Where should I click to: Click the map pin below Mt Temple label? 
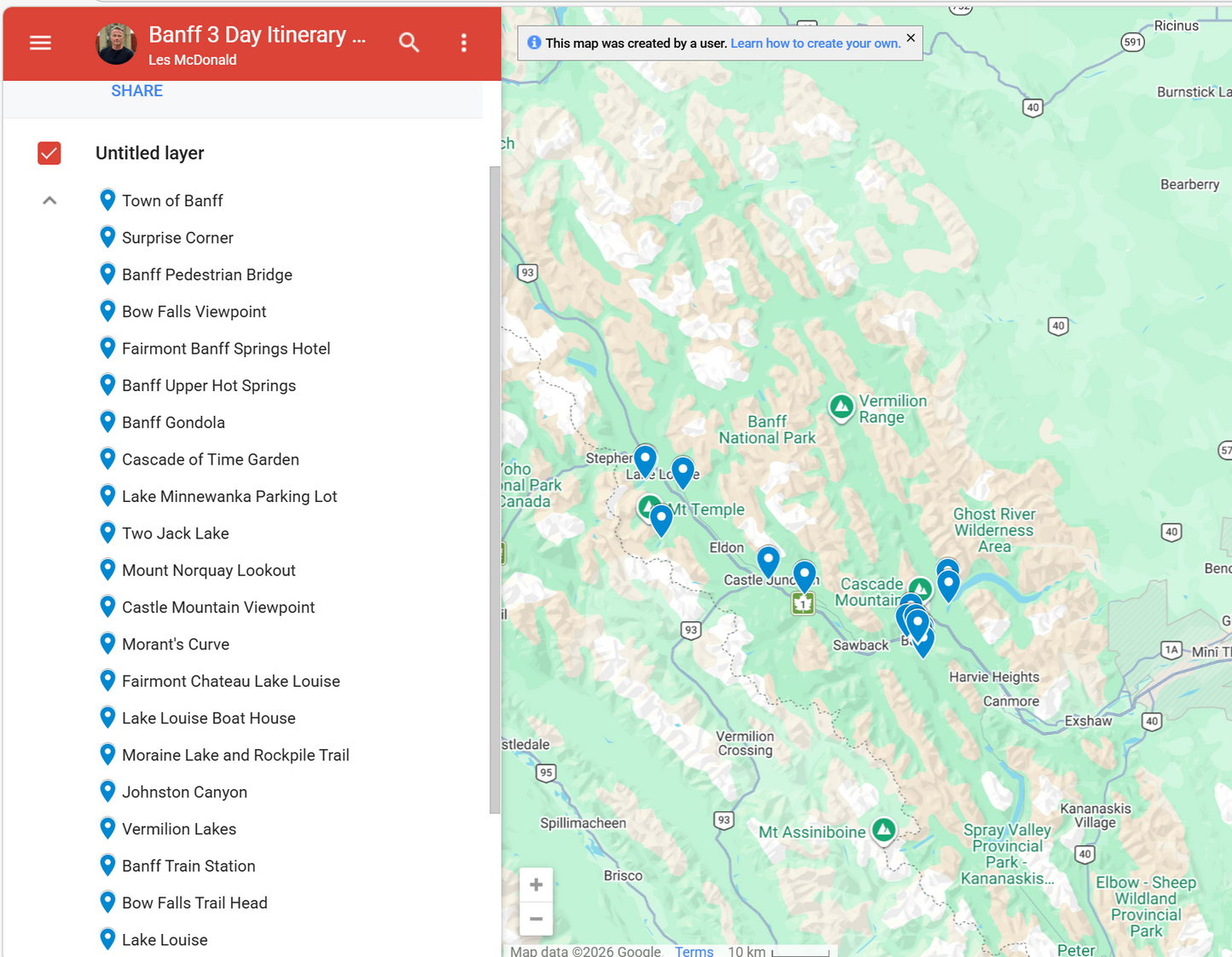[661, 520]
